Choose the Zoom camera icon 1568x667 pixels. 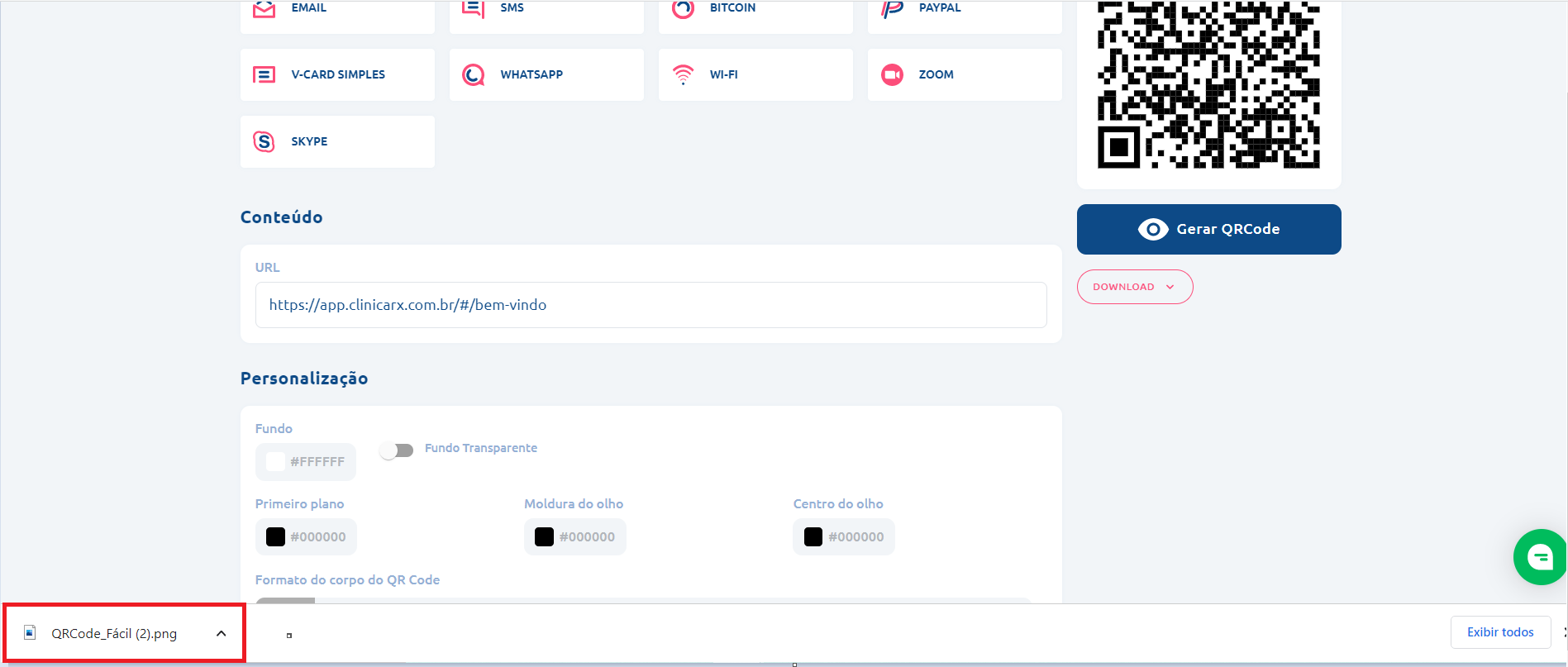click(892, 75)
